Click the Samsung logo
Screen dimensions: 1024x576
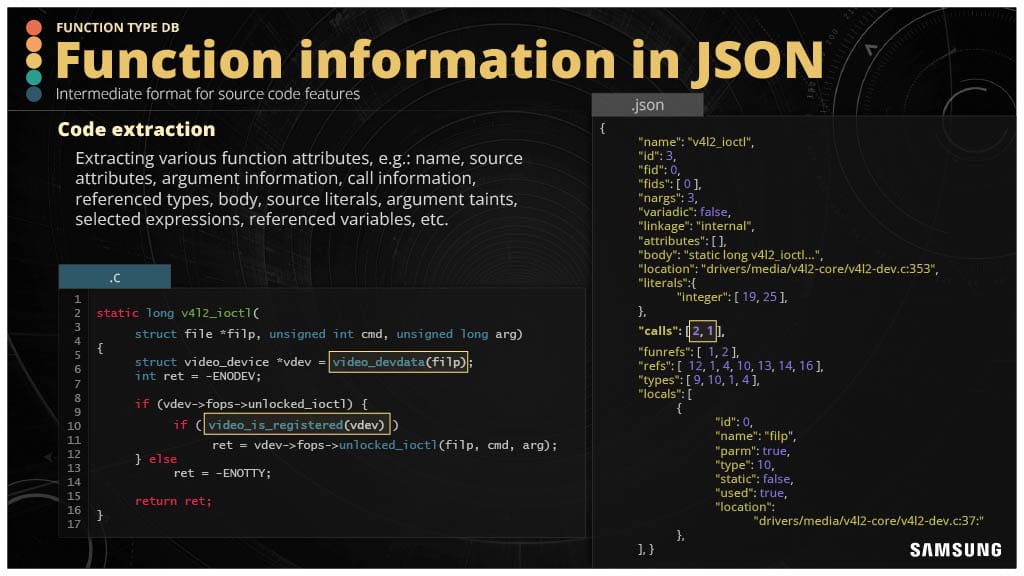pyautogui.click(x=955, y=550)
